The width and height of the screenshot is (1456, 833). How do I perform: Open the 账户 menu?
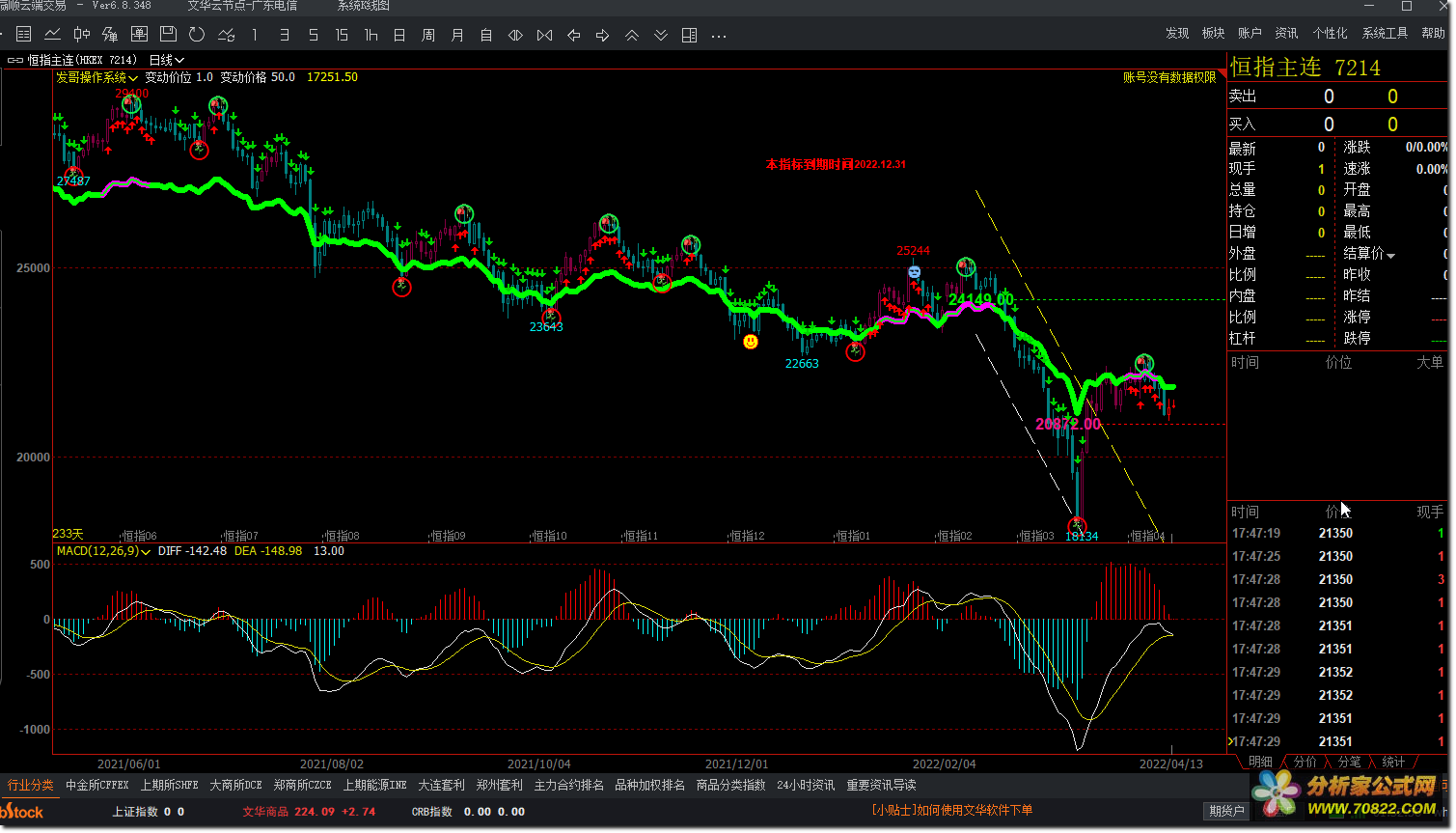pos(1250,33)
